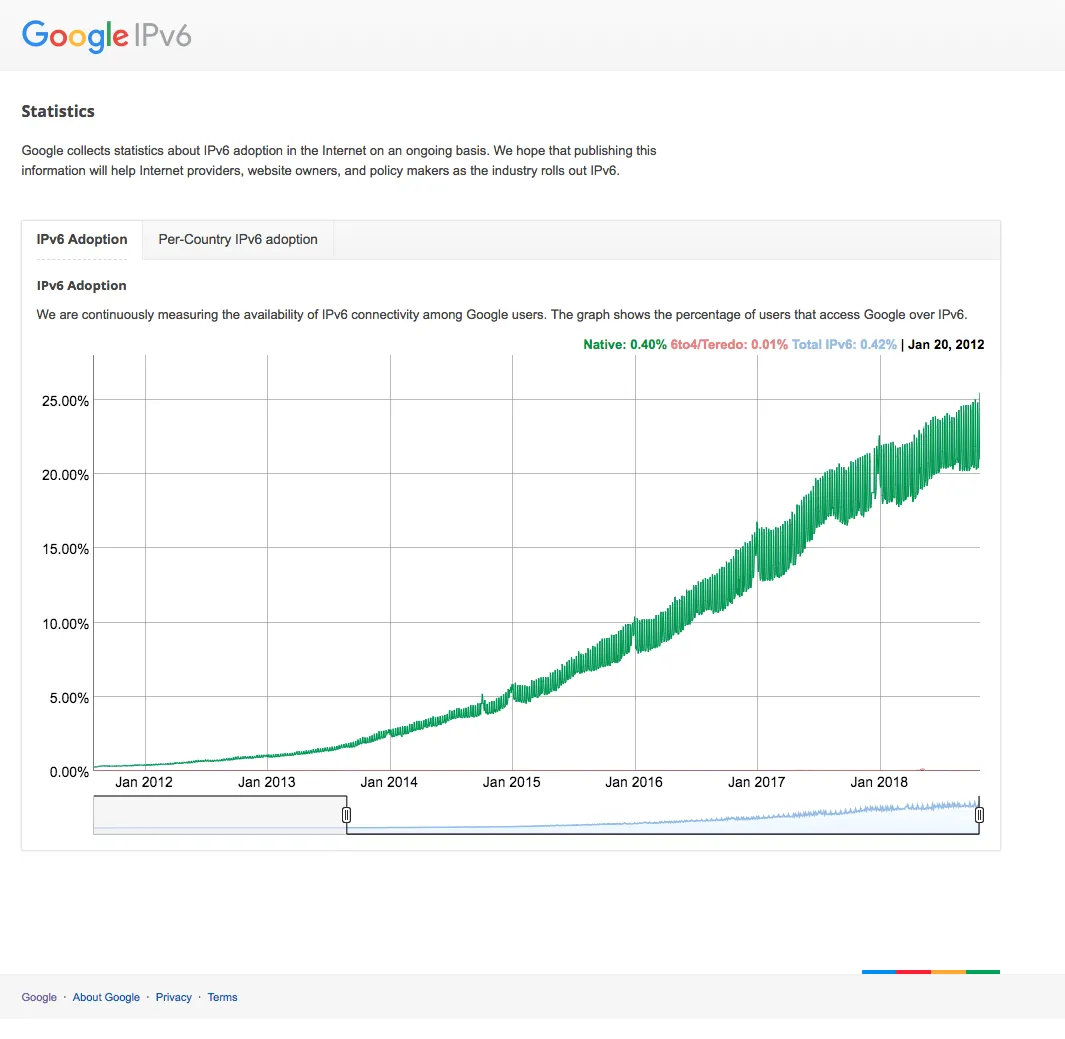Screen dimensions: 1065x1039
Task: Click the 25.00% y-axis label
Action: tap(62, 401)
